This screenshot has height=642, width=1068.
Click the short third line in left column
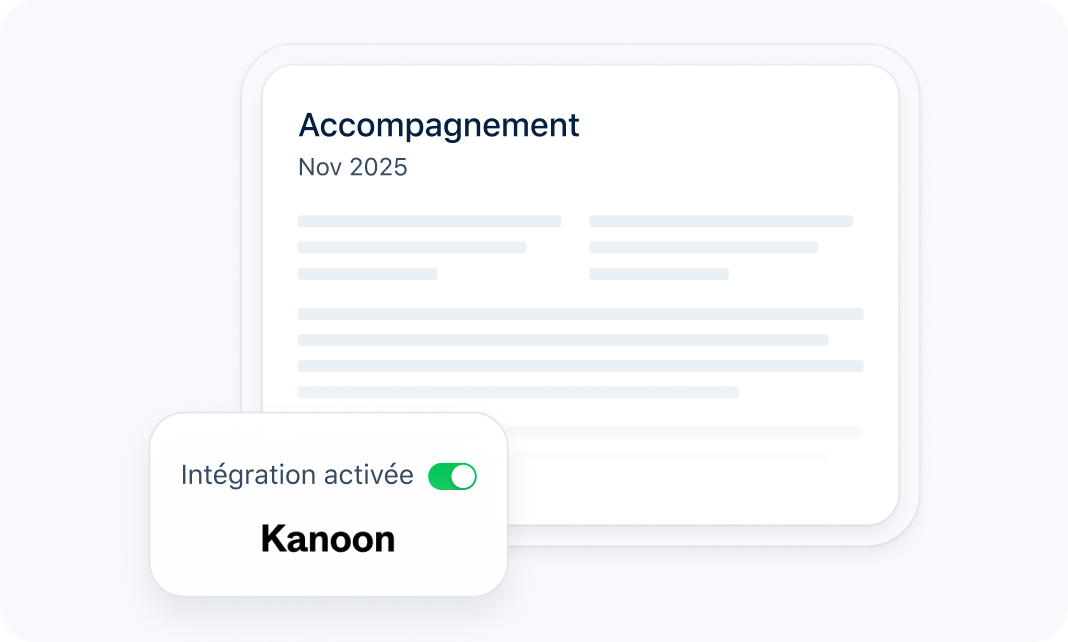point(367,273)
